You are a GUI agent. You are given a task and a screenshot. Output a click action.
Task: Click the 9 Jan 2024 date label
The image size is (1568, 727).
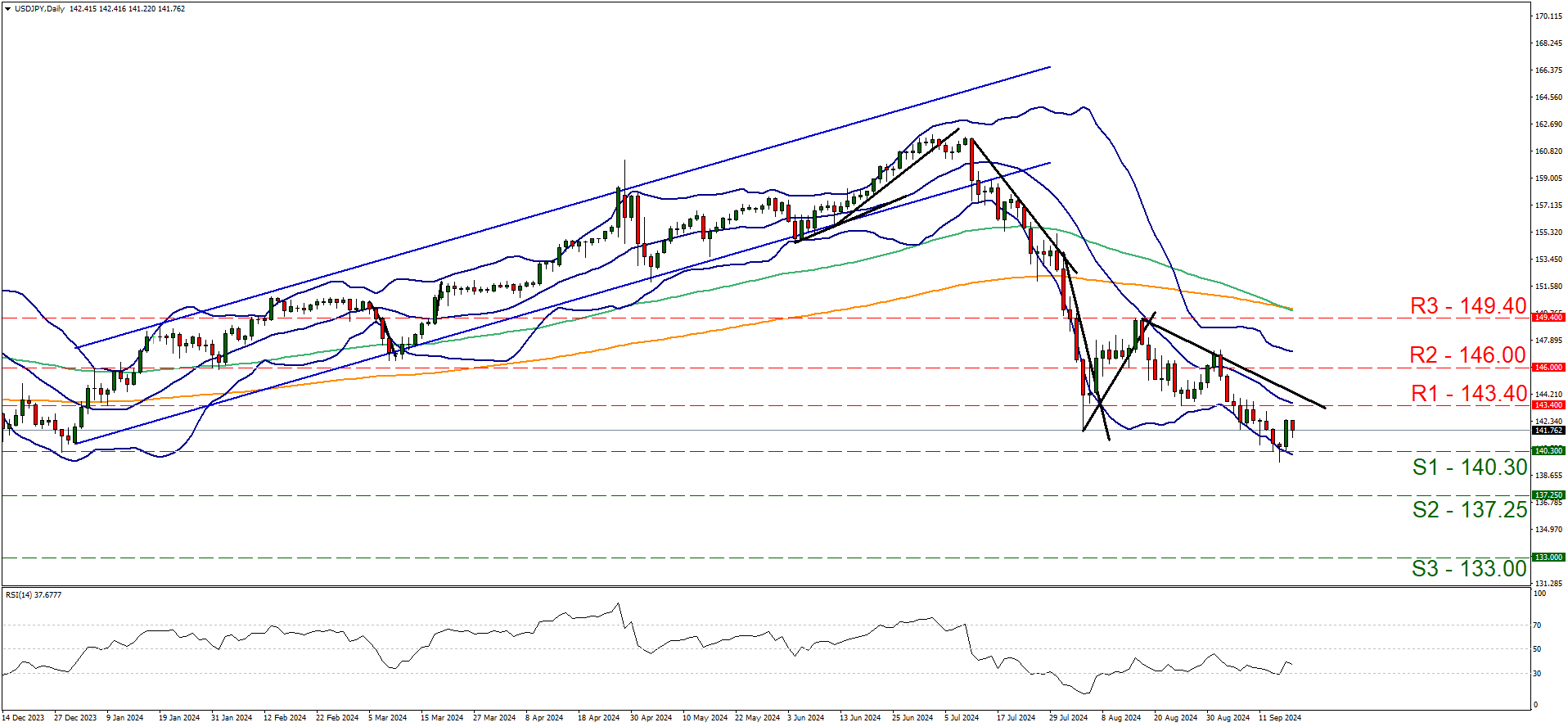124,718
